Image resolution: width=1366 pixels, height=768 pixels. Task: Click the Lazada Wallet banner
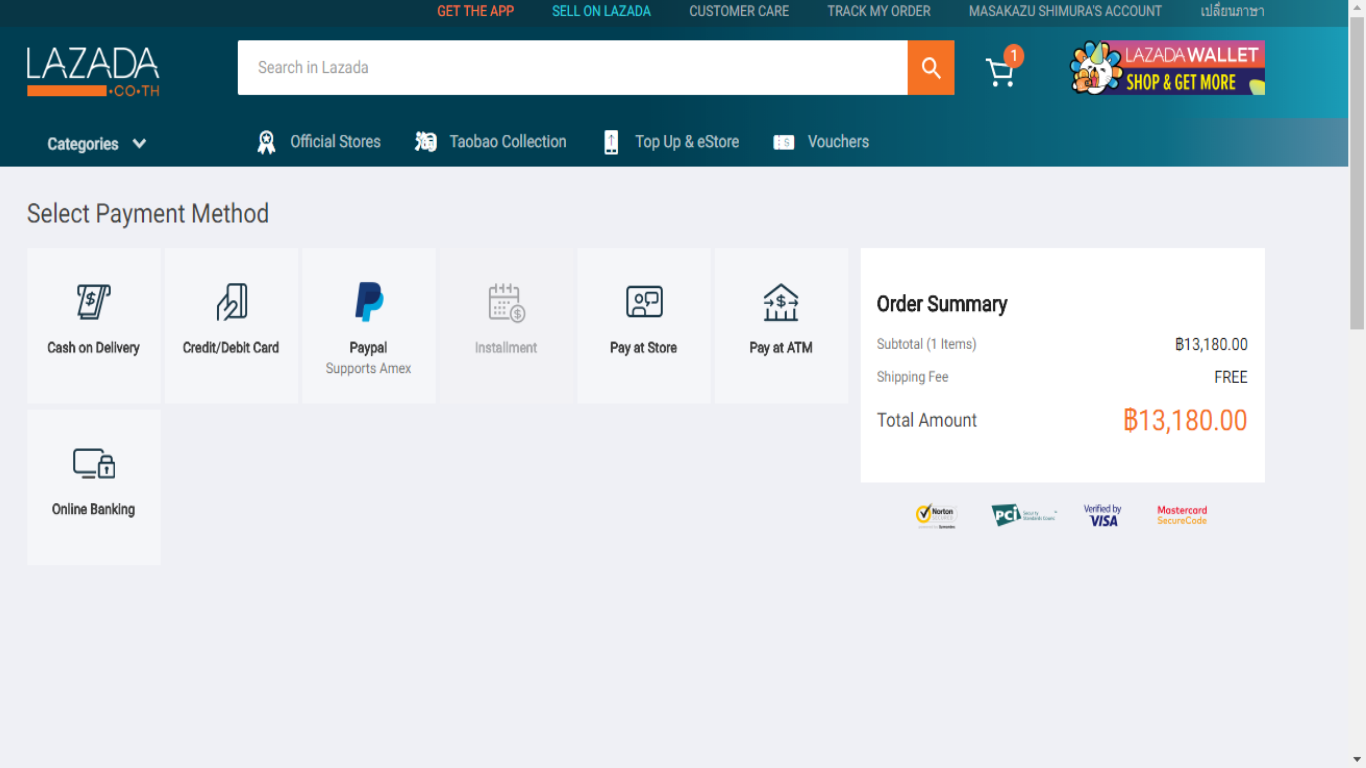pyautogui.click(x=1167, y=68)
